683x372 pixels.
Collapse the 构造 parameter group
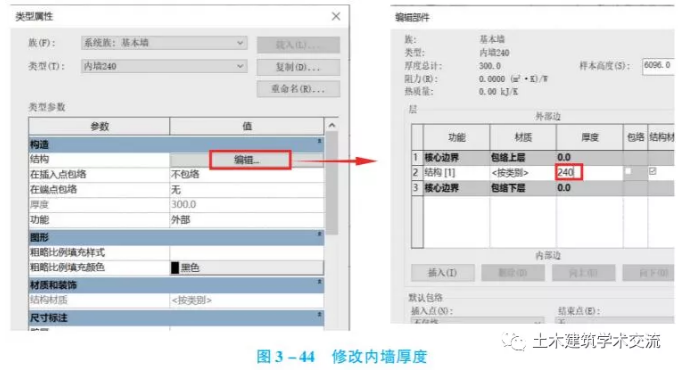pyautogui.click(x=319, y=142)
